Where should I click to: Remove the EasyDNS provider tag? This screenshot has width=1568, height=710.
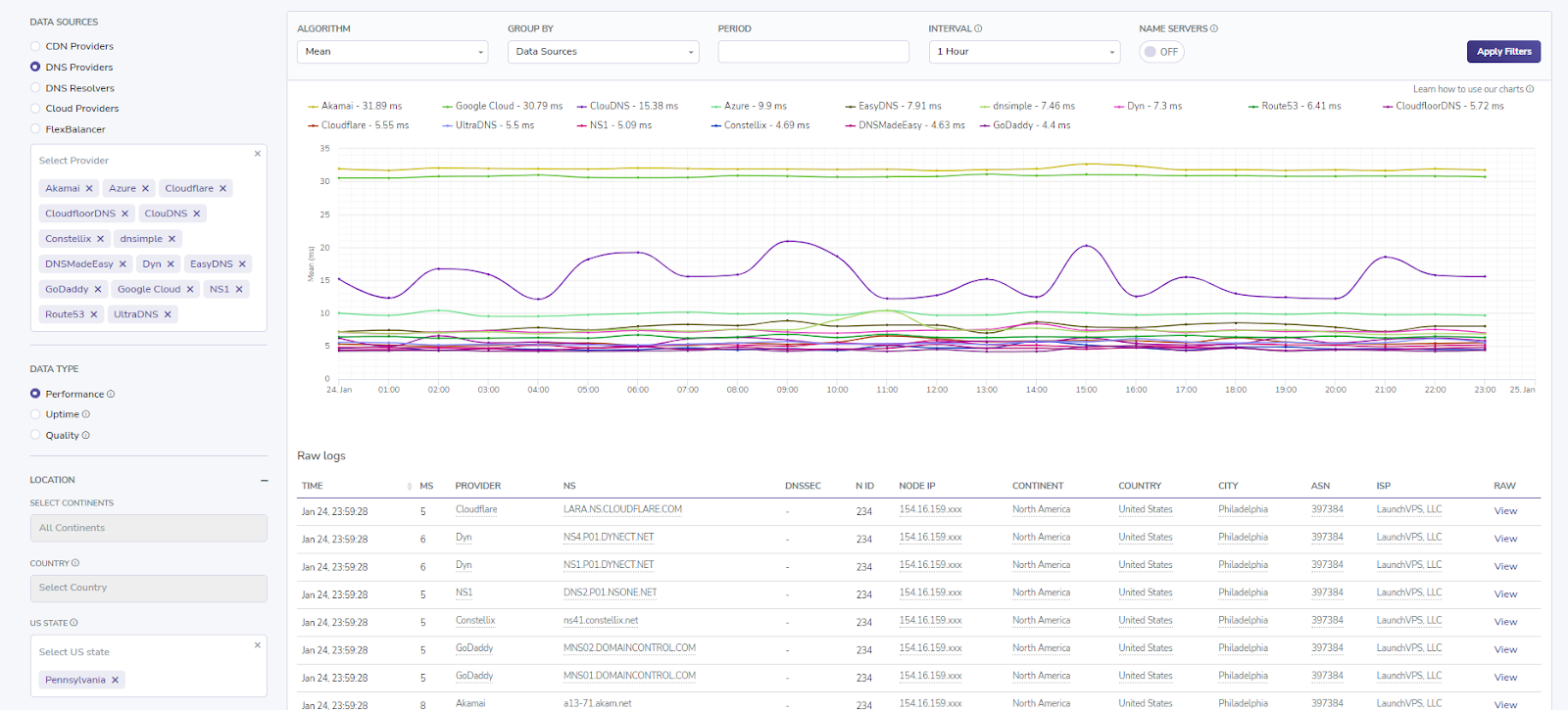(x=242, y=264)
